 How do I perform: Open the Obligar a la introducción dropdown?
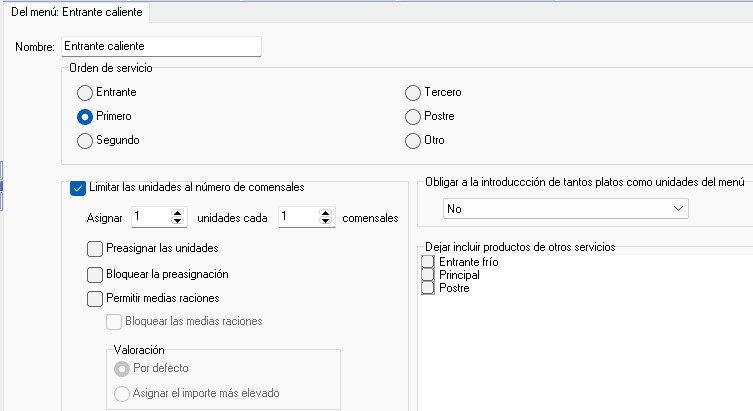(565, 209)
